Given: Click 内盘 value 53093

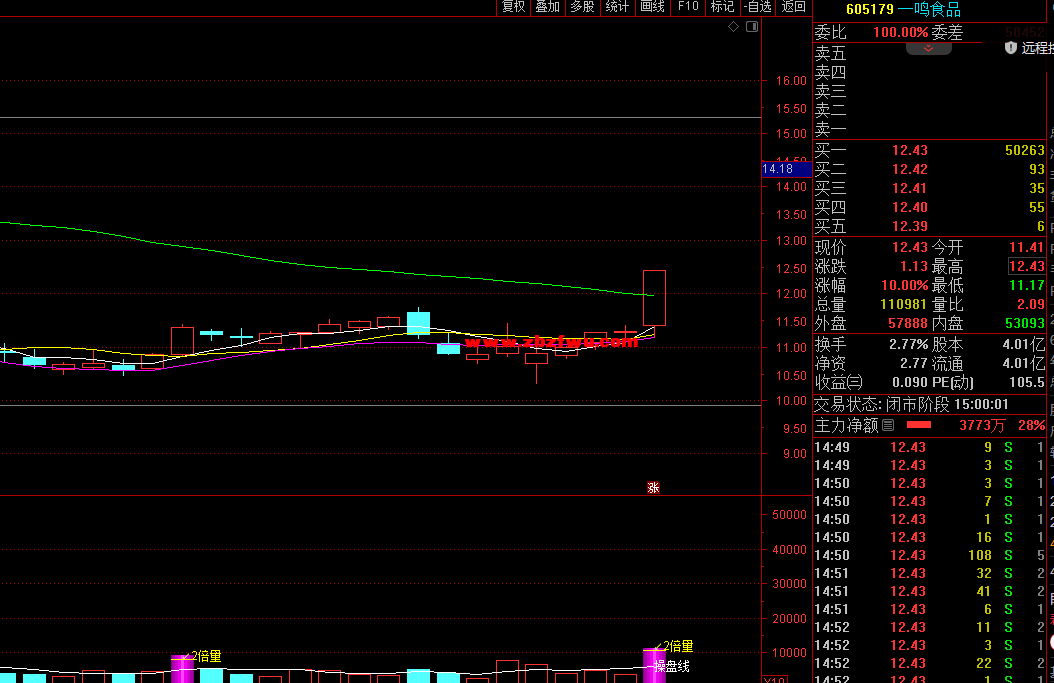Looking at the screenshot, I should pos(1024,323).
